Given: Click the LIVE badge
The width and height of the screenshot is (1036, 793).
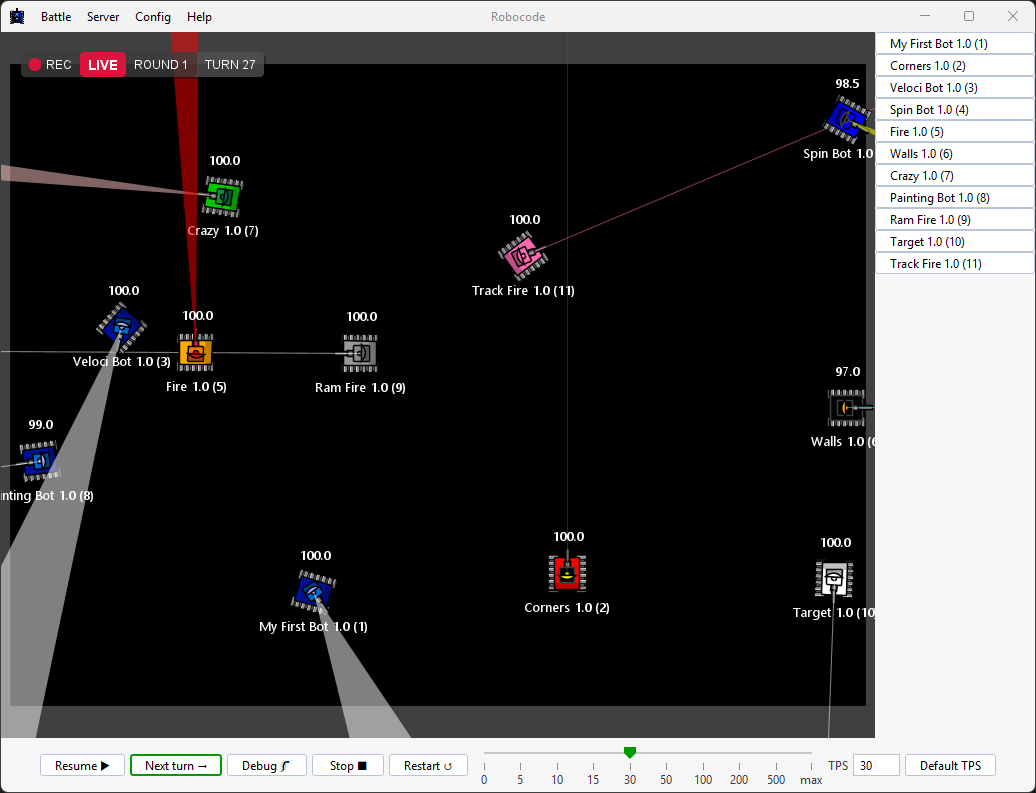Looking at the screenshot, I should click(x=102, y=65).
